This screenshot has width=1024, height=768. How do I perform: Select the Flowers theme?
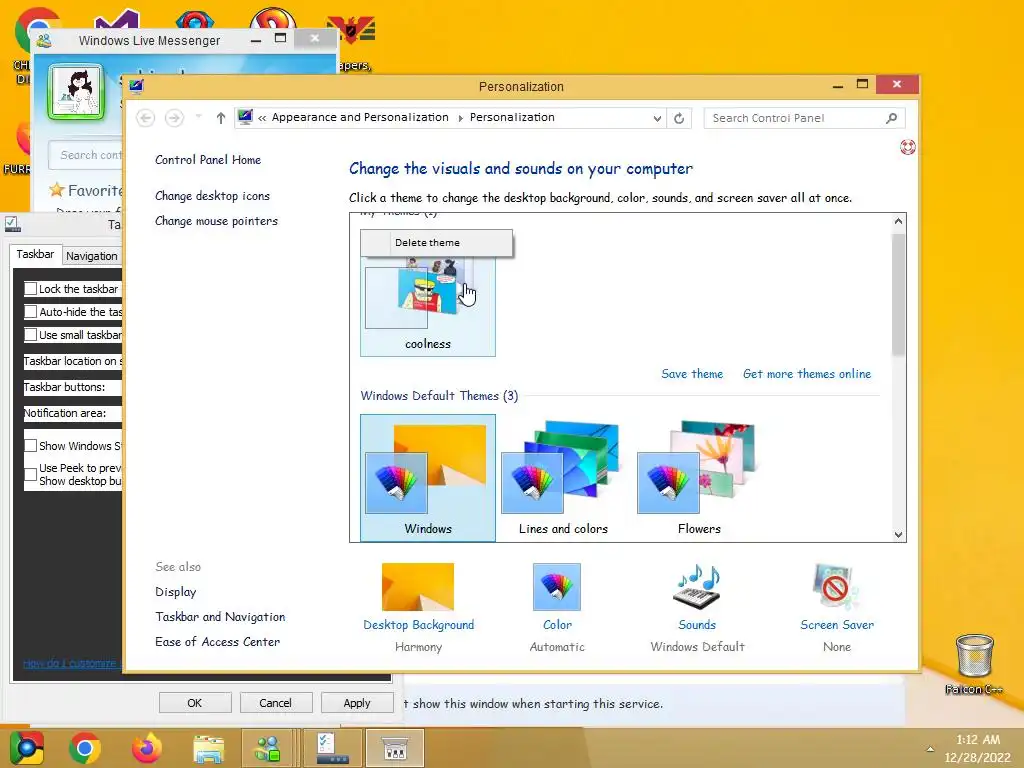tap(699, 478)
